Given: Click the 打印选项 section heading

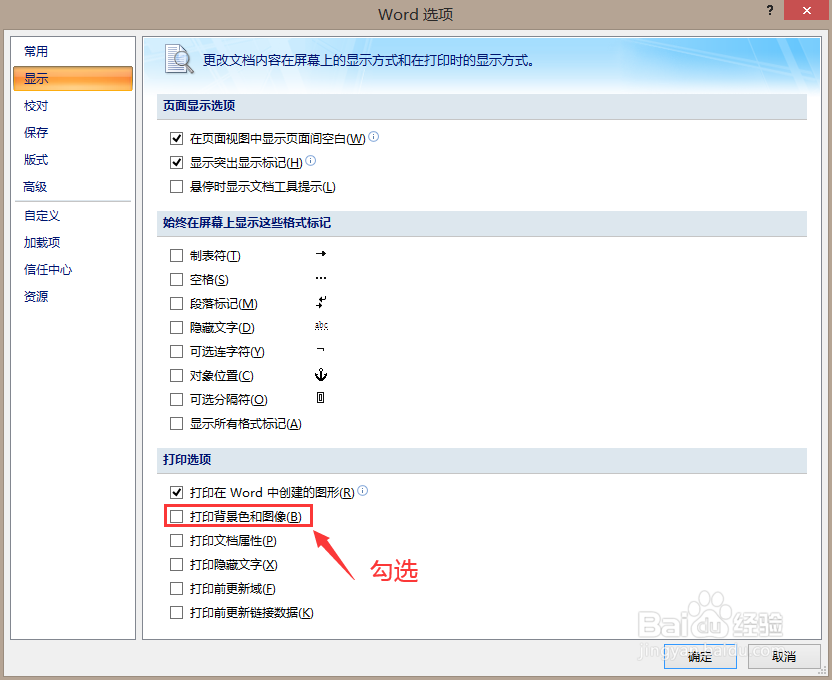Looking at the screenshot, I should pyautogui.click(x=187, y=459).
